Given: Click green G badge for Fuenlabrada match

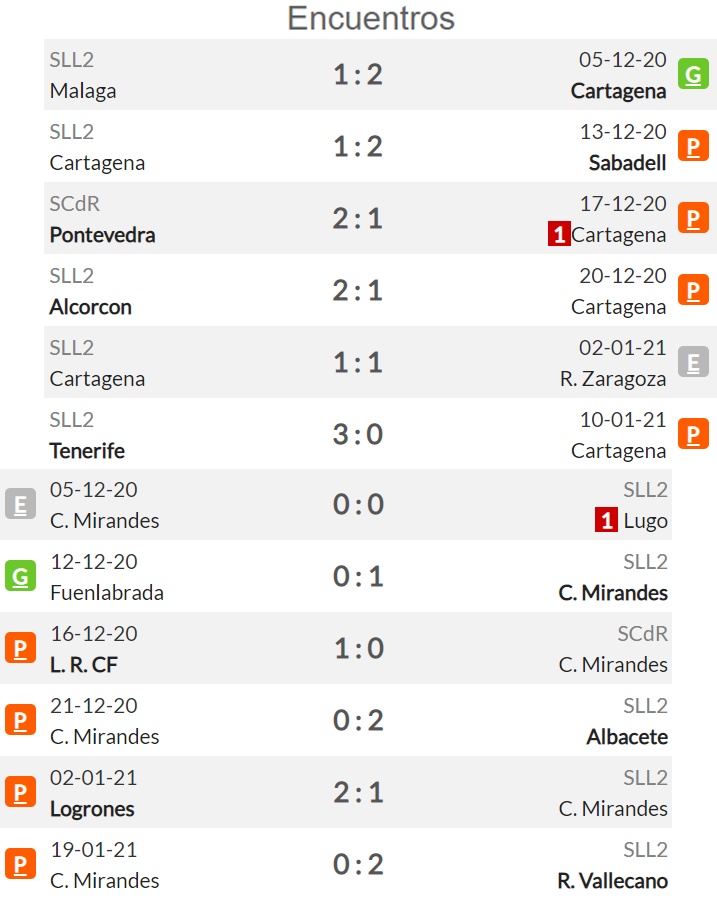Looking at the screenshot, I should coord(20,576).
